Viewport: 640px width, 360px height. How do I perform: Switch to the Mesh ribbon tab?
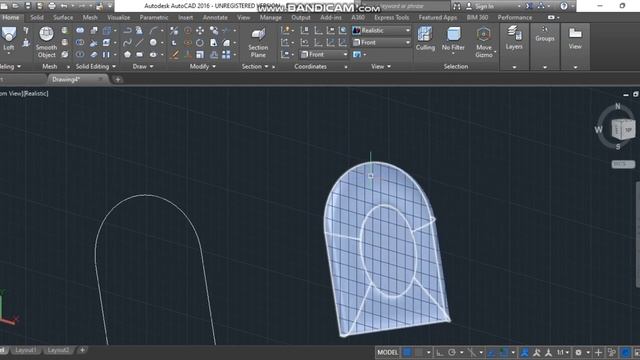[x=90, y=18]
